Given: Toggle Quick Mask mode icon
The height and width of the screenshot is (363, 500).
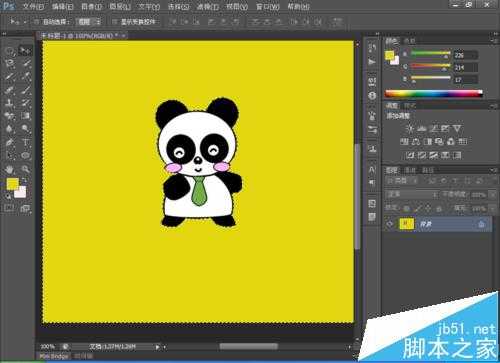Looking at the screenshot, I should [9, 209].
